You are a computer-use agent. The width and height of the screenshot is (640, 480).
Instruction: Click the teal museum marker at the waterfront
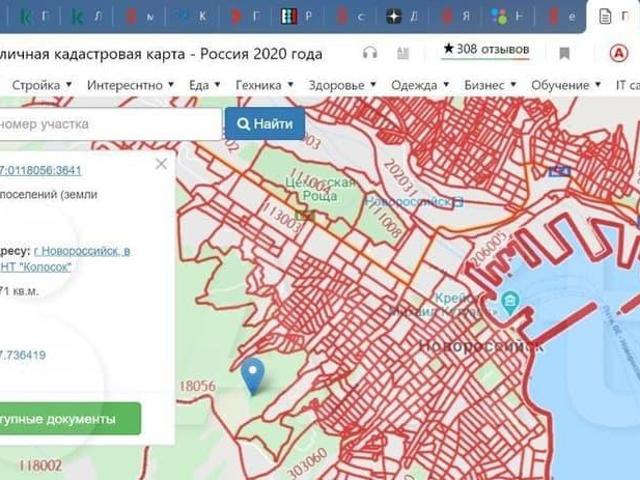click(510, 302)
